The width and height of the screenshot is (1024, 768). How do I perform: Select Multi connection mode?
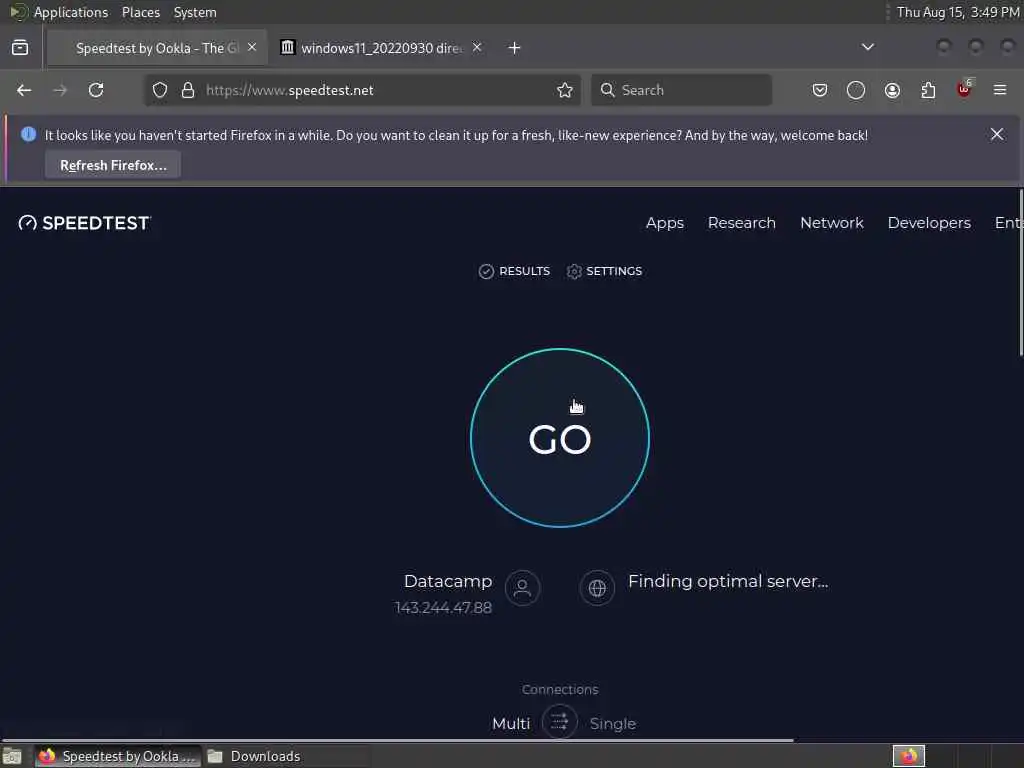tap(511, 724)
